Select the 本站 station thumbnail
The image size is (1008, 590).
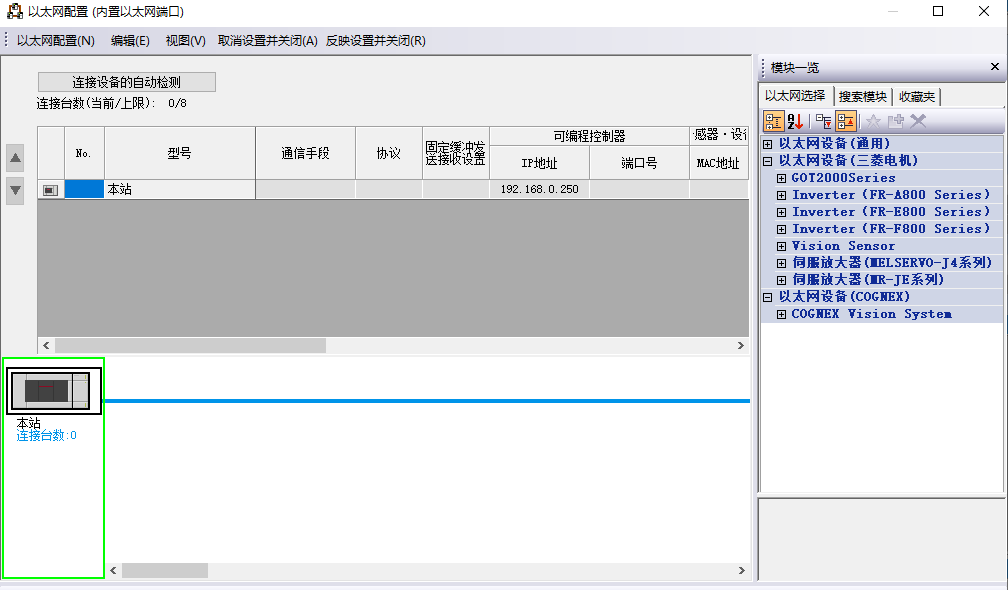click(53, 390)
